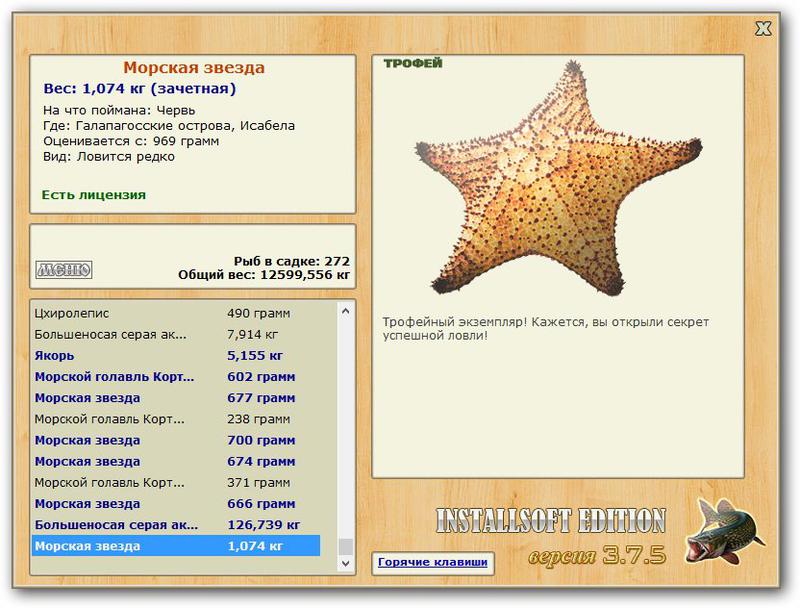Select Морская звезда 700 грамм row
The height and width of the screenshot is (608, 800).
click(x=176, y=440)
